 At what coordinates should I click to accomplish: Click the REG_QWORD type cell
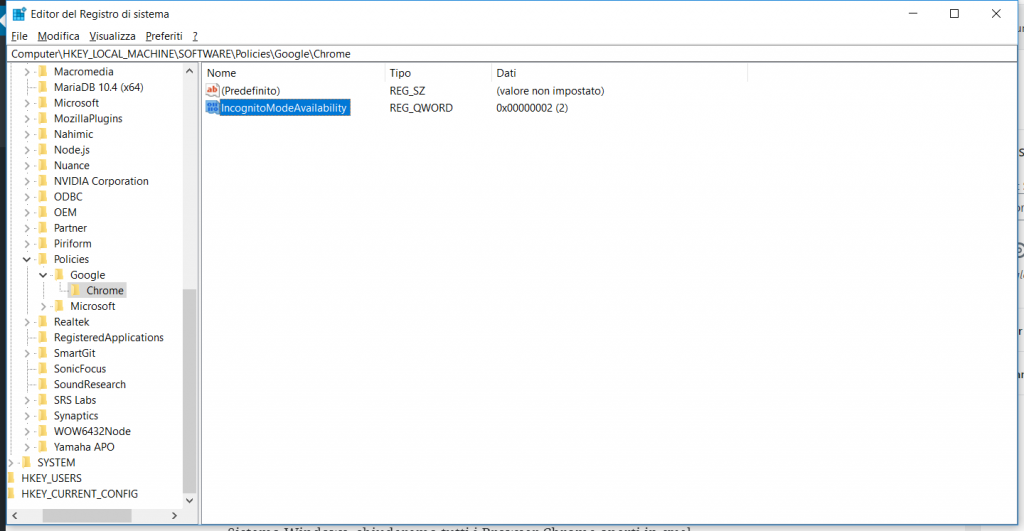pos(421,108)
